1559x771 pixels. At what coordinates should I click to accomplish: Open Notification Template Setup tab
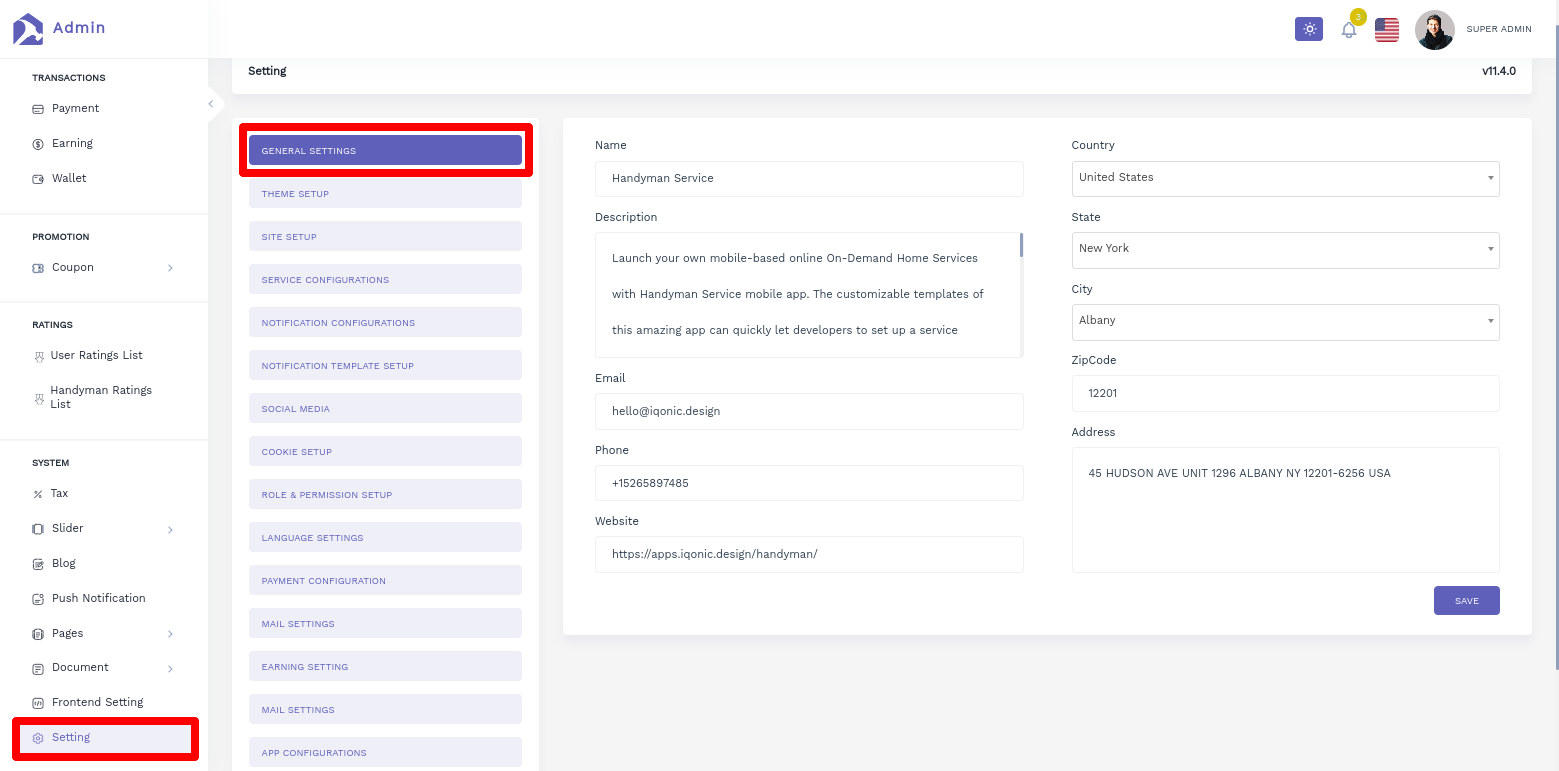pos(385,365)
